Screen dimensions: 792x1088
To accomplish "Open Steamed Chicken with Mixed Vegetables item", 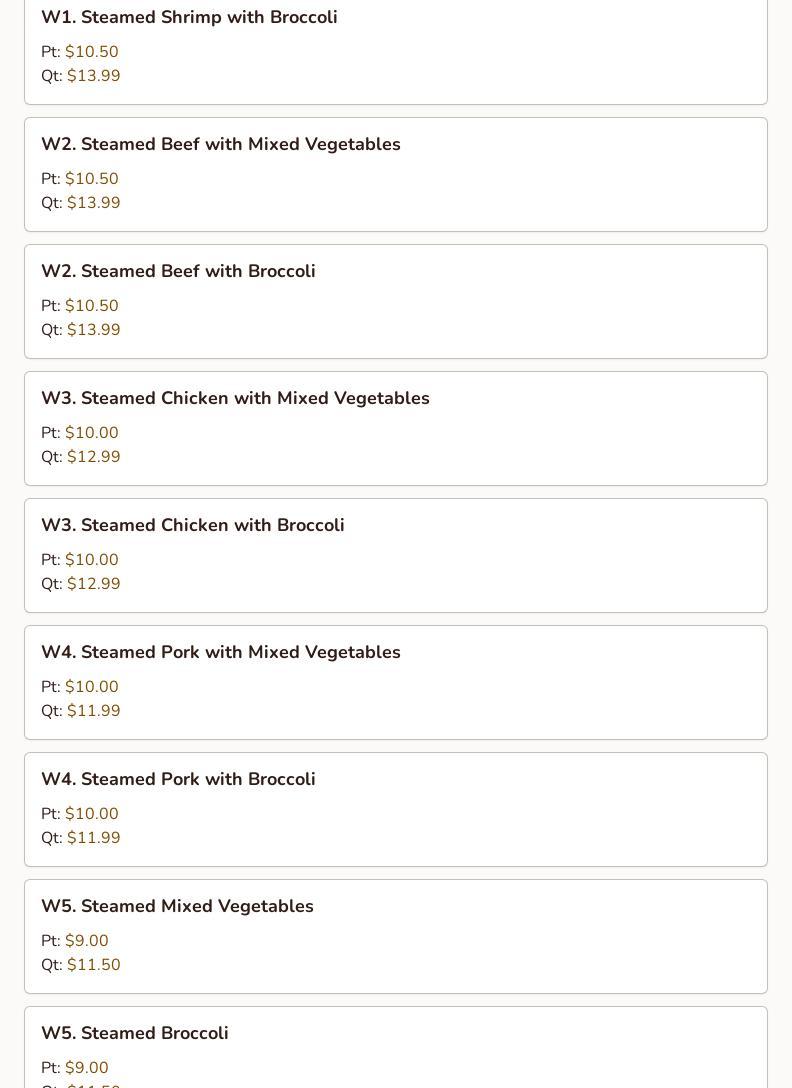I will pos(235,398).
